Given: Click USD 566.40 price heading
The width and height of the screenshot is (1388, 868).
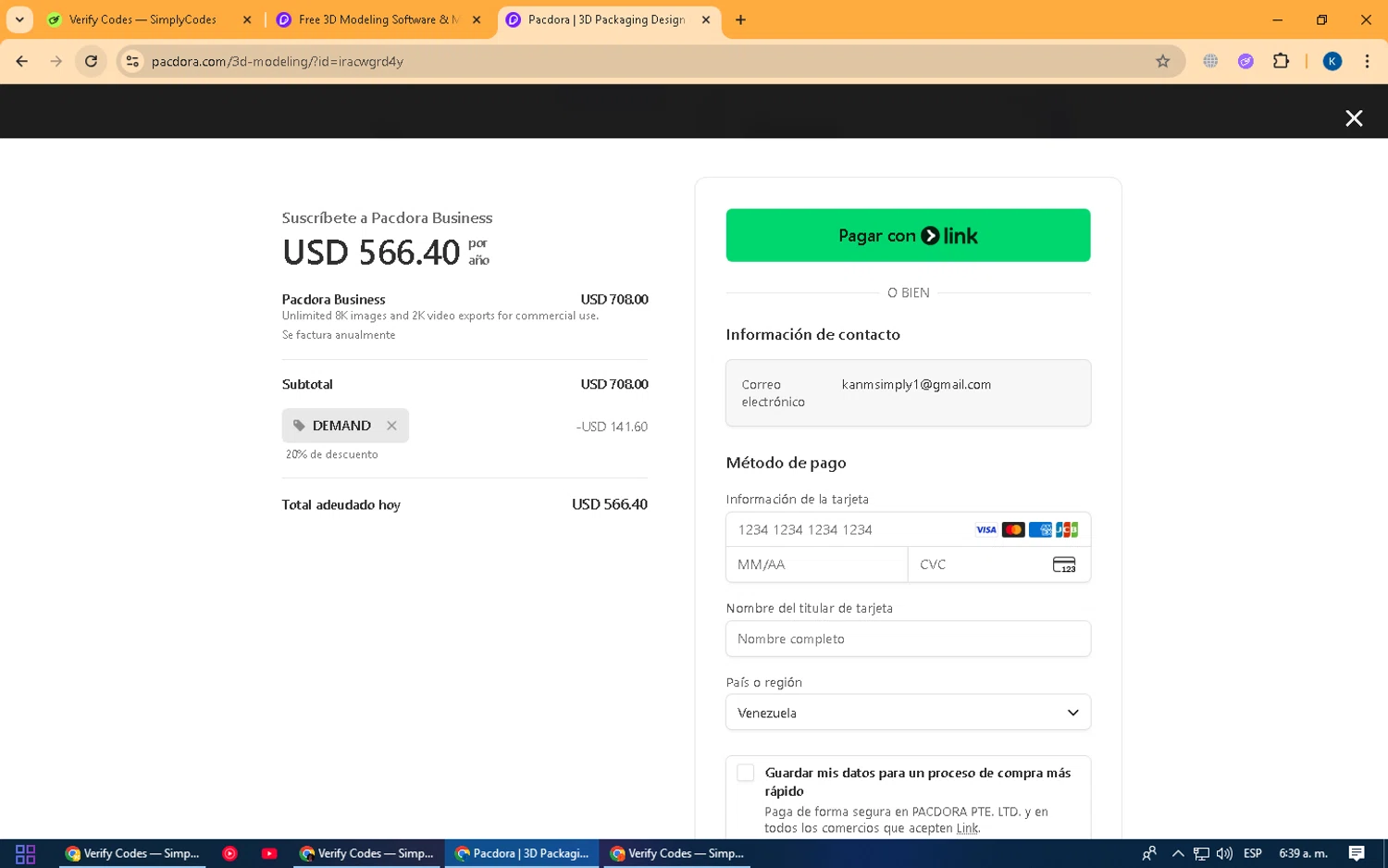Looking at the screenshot, I should coord(371,252).
